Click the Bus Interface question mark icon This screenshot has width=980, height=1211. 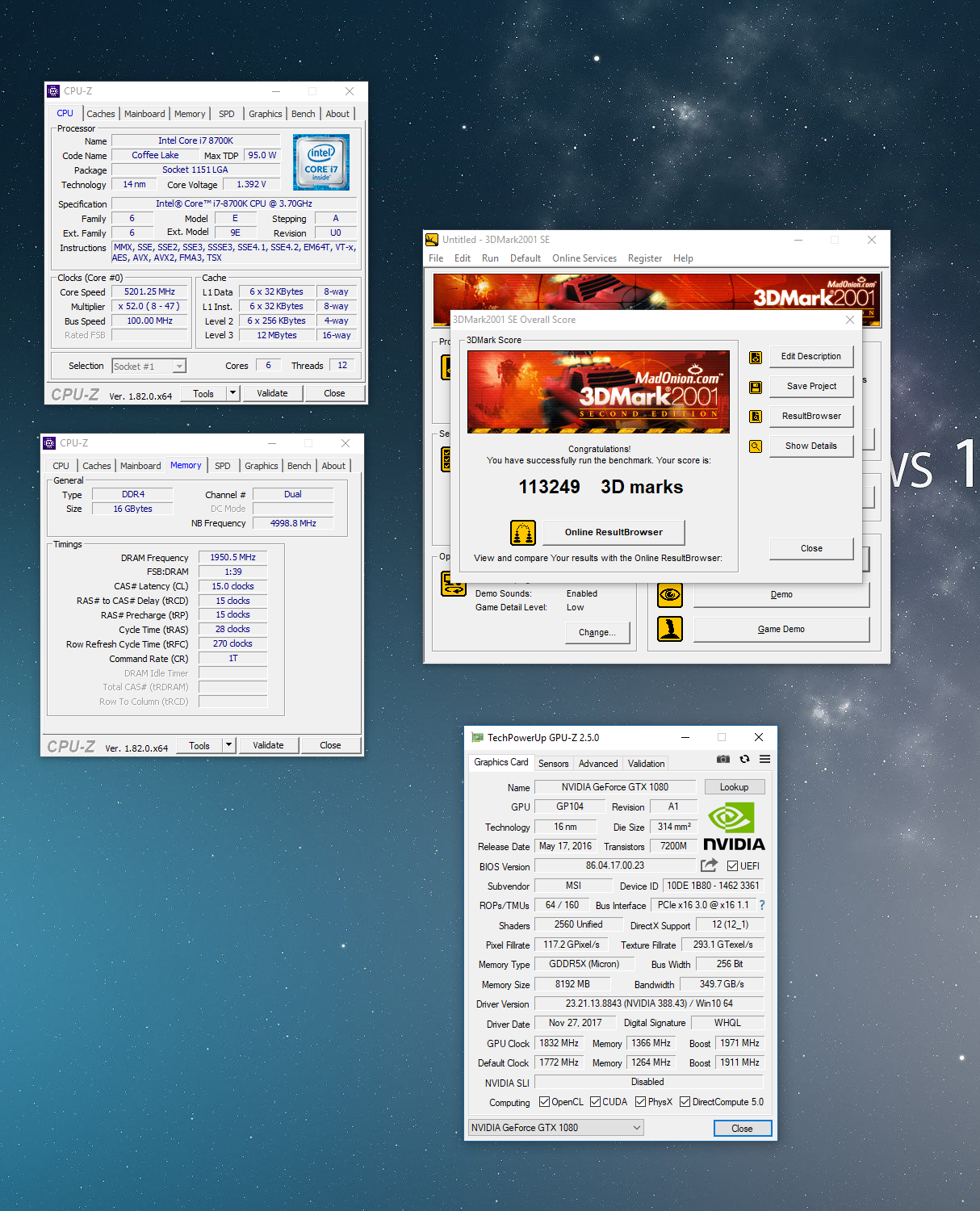click(x=762, y=905)
